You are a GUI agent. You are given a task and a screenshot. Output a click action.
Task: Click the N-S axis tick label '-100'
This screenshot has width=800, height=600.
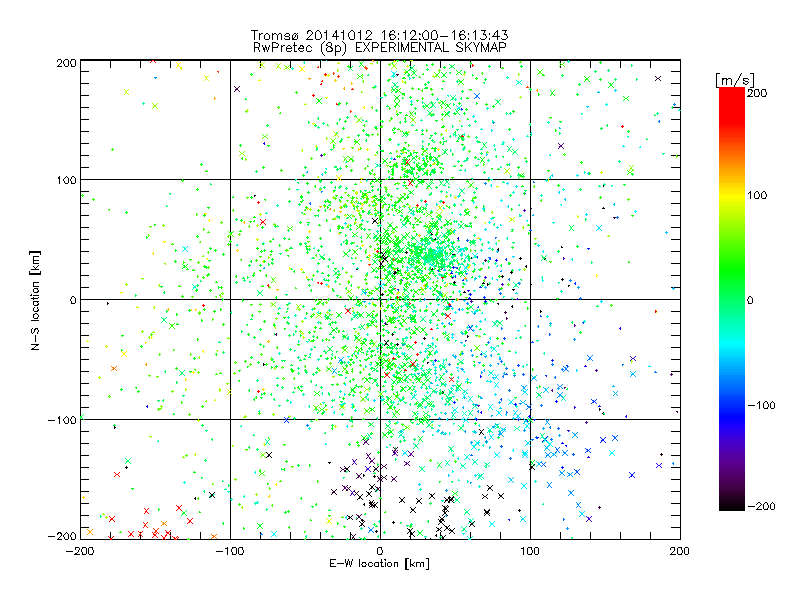tap(62, 420)
